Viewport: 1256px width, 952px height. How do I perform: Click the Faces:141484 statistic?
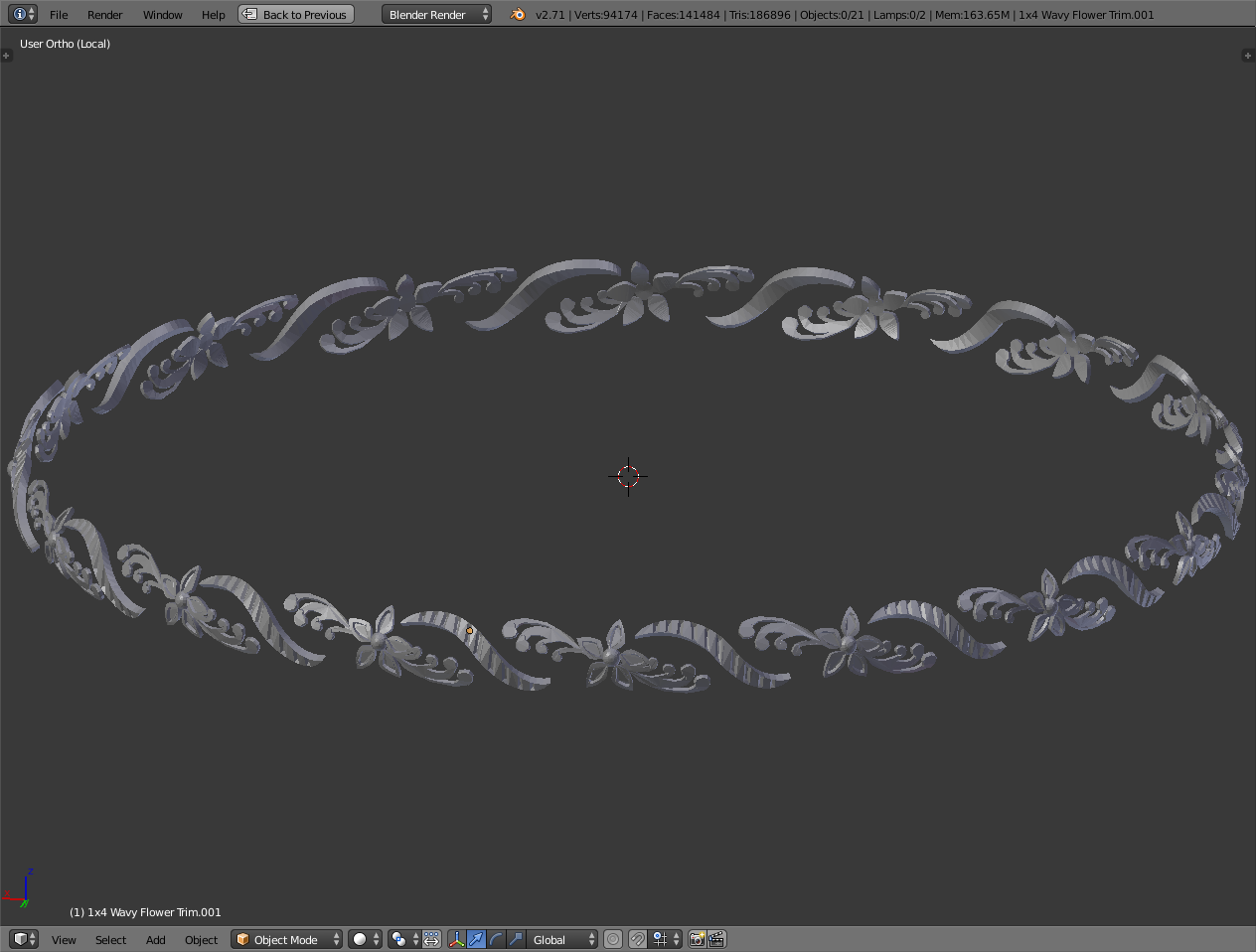tap(683, 15)
